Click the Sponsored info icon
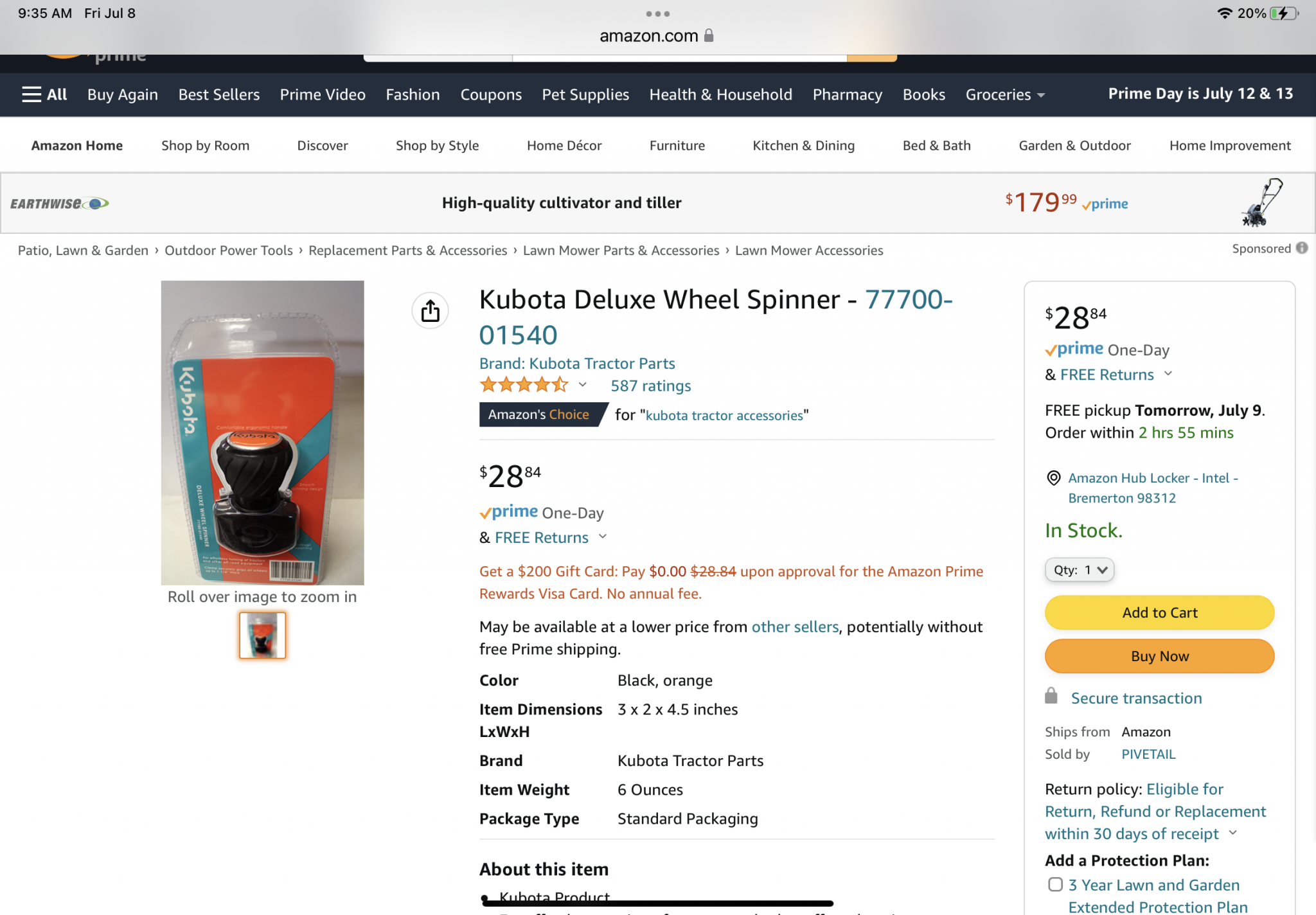The image size is (1316, 915). tap(1302, 248)
